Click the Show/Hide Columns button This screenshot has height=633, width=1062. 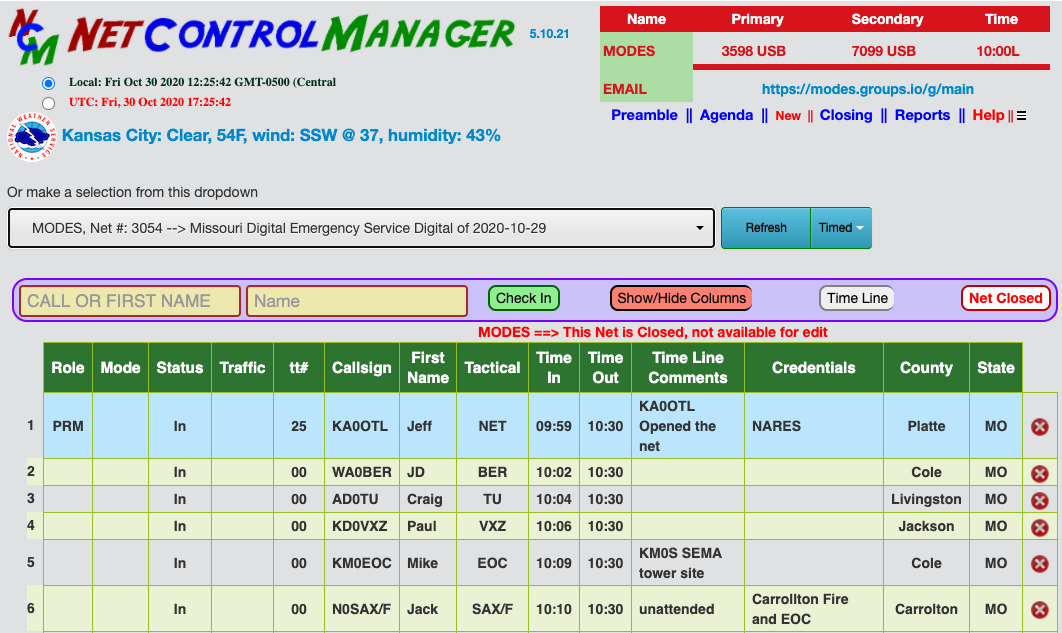click(681, 298)
